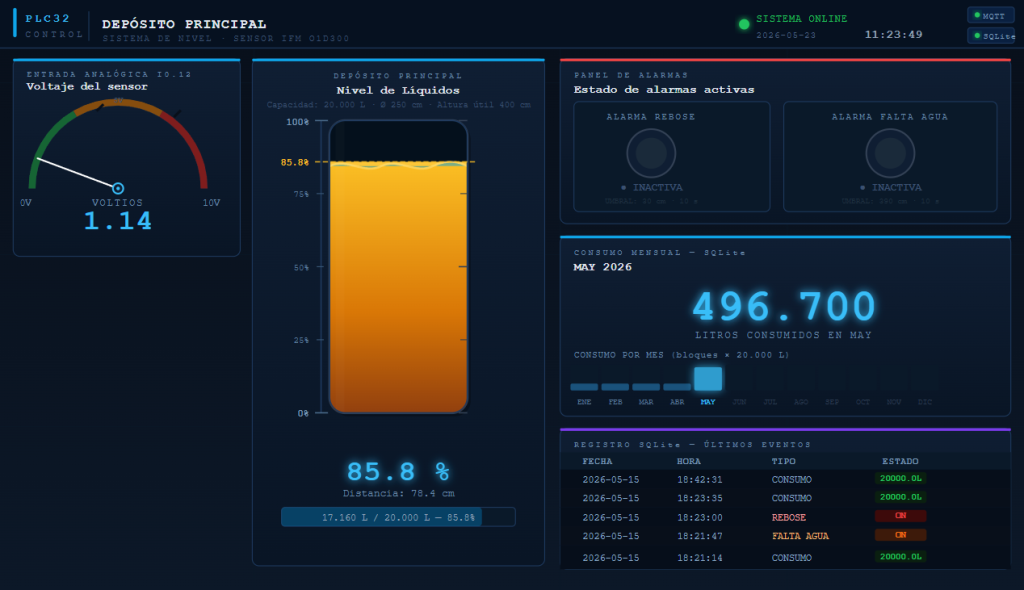Screen dimensions: 1024x590
Task: Click the MQTT connection status badge
Action: [991, 16]
